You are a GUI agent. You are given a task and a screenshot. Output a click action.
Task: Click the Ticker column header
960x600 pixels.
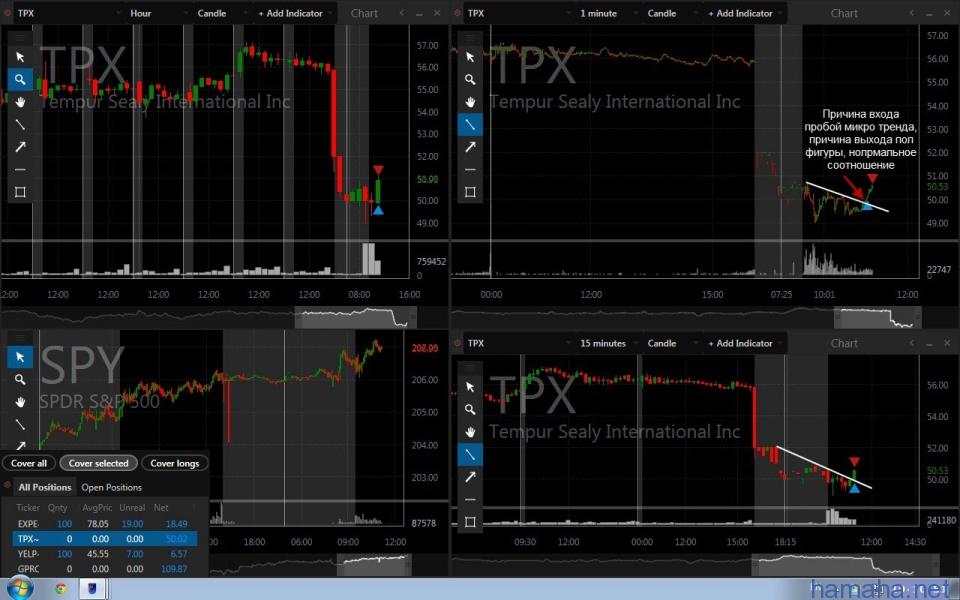point(28,508)
